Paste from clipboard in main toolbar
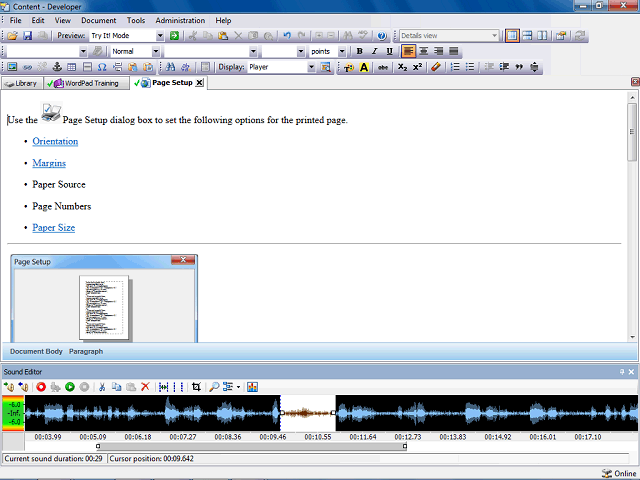The image size is (640, 480). [223, 36]
